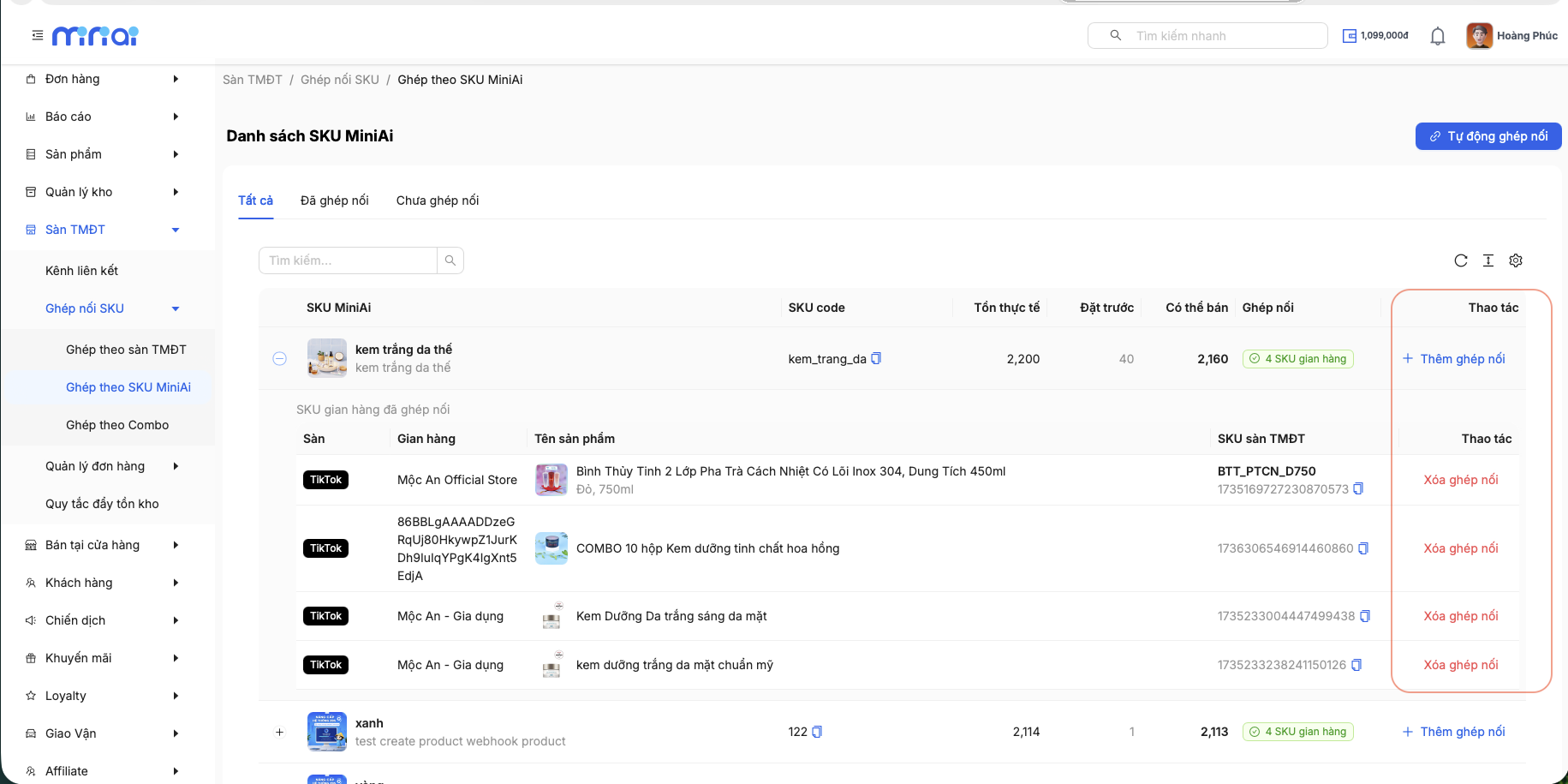Open Quy tắc đẩy tồn kho
Screen dimensions: 1568x784
pyautogui.click(x=102, y=504)
